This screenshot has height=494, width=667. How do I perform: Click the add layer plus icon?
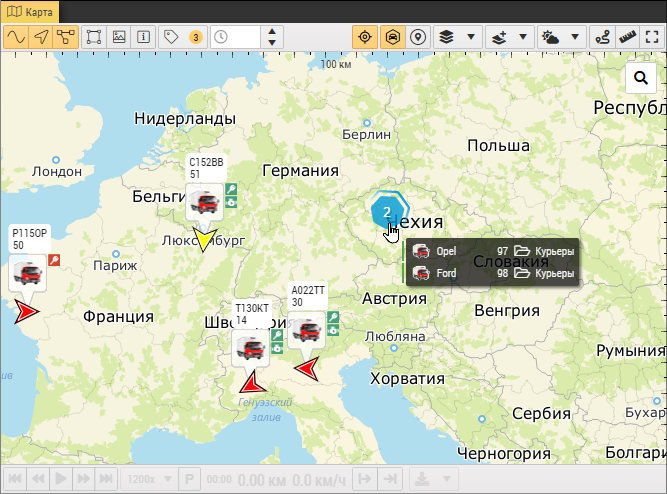point(499,37)
